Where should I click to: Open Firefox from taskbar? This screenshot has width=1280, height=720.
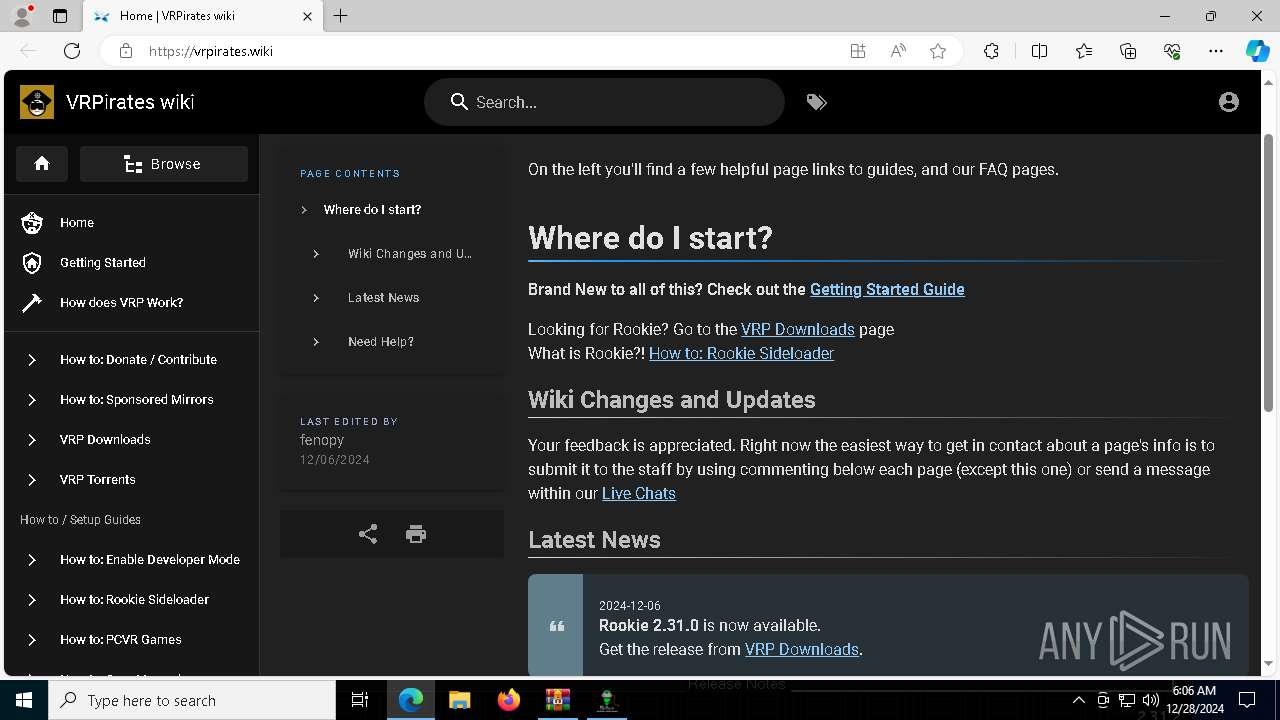[x=509, y=700]
